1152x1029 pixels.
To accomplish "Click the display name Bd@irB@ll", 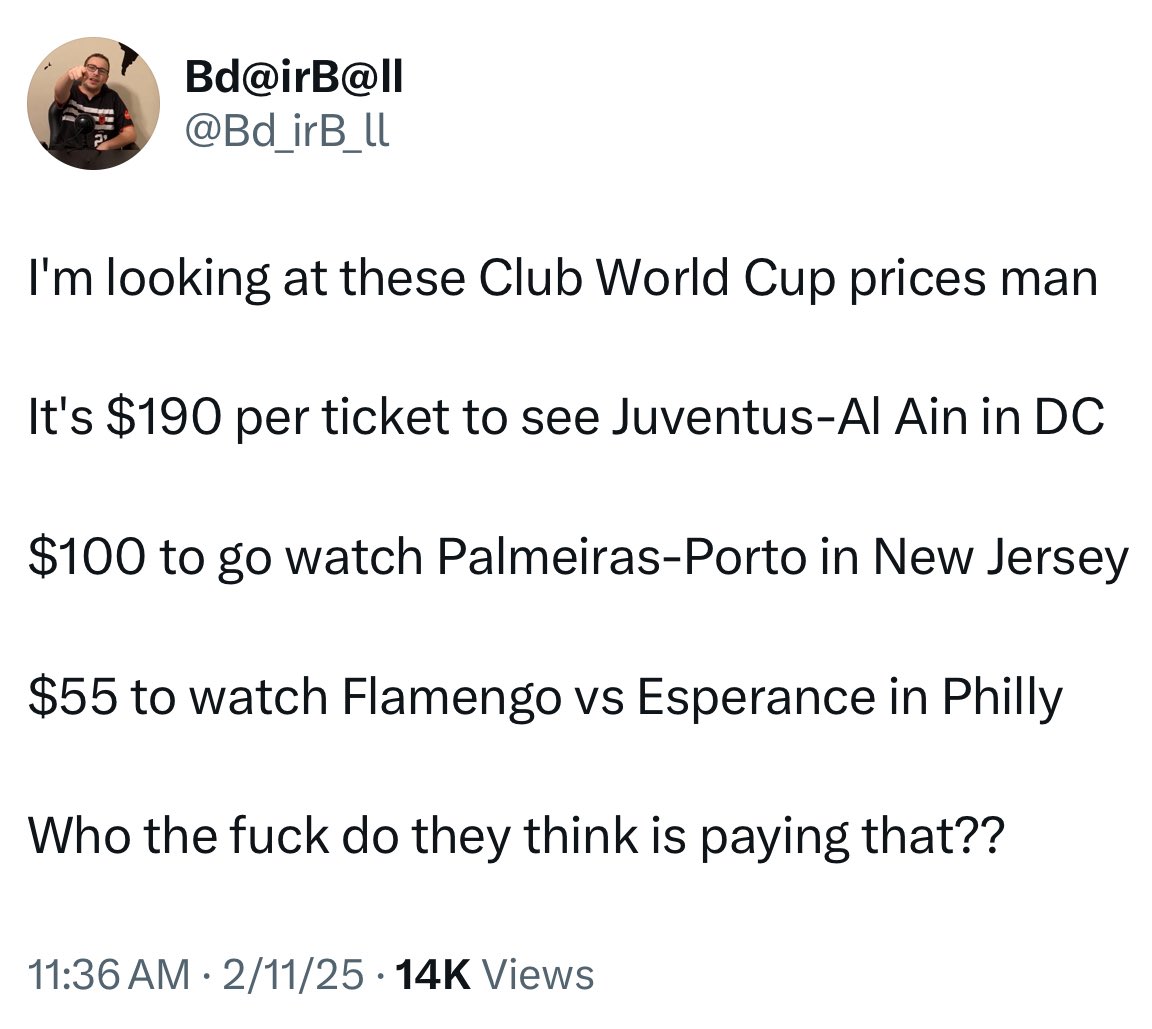I will (294, 77).
